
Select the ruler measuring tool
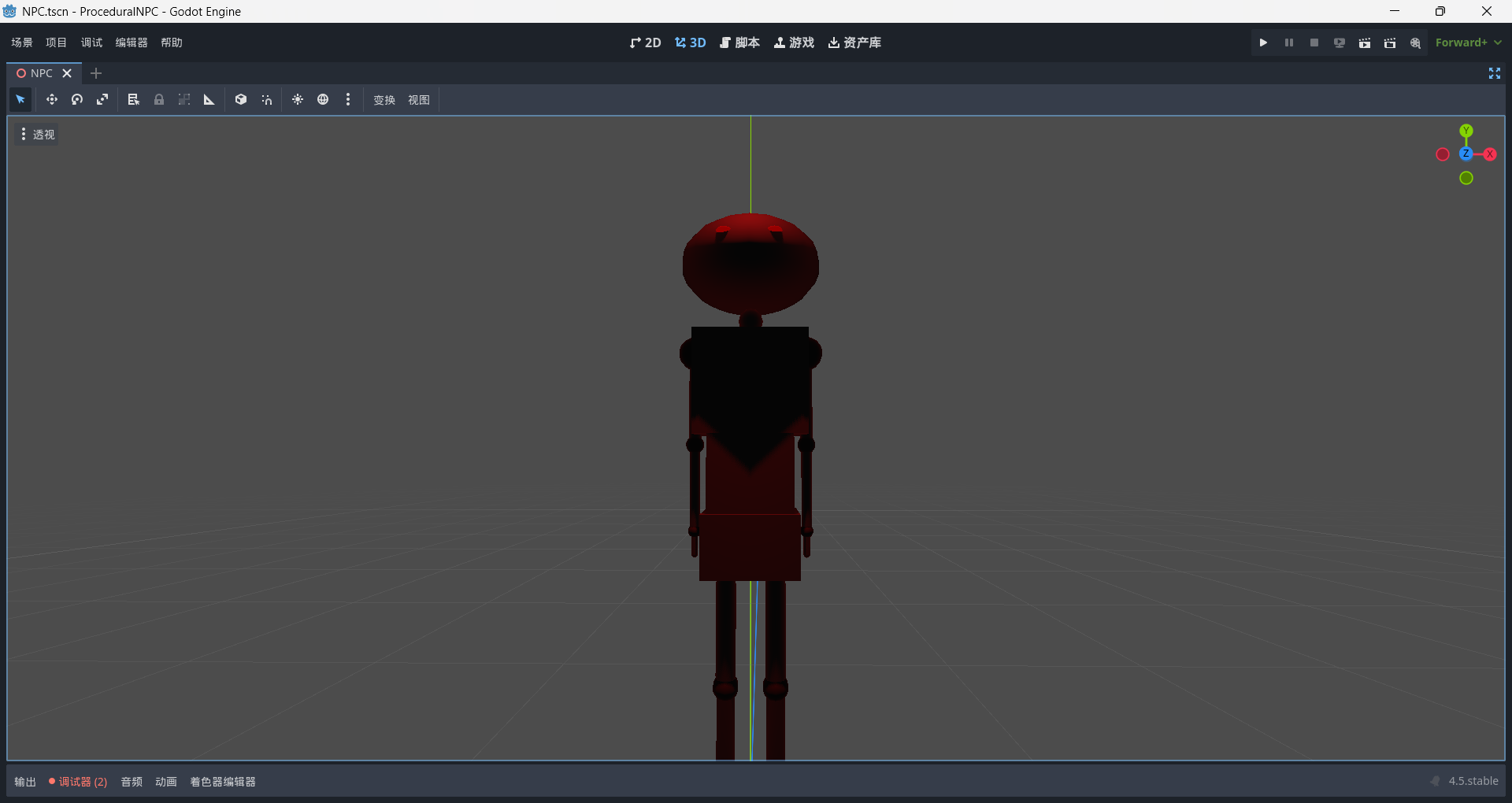(209, 100)
